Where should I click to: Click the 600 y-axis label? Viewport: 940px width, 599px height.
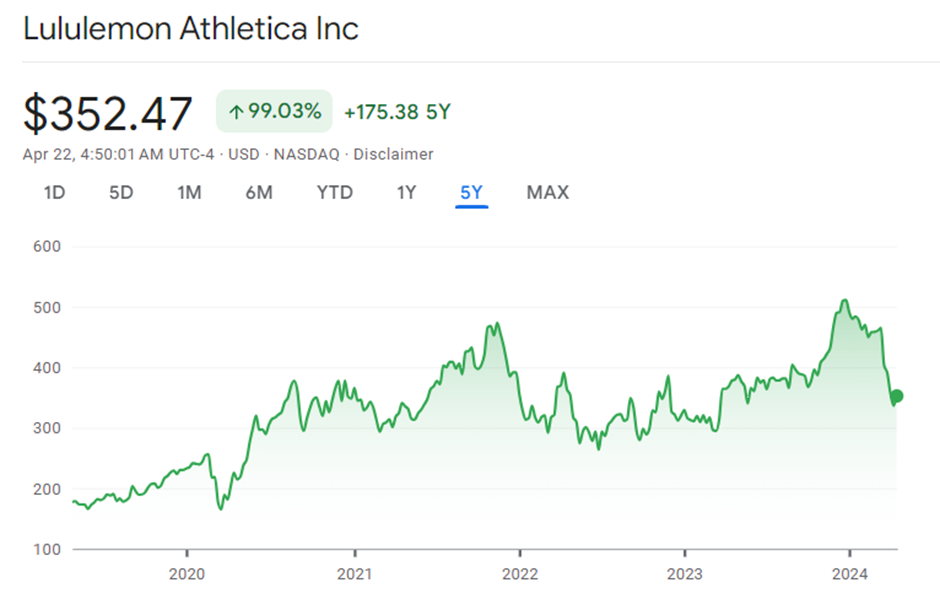(46, 246)
